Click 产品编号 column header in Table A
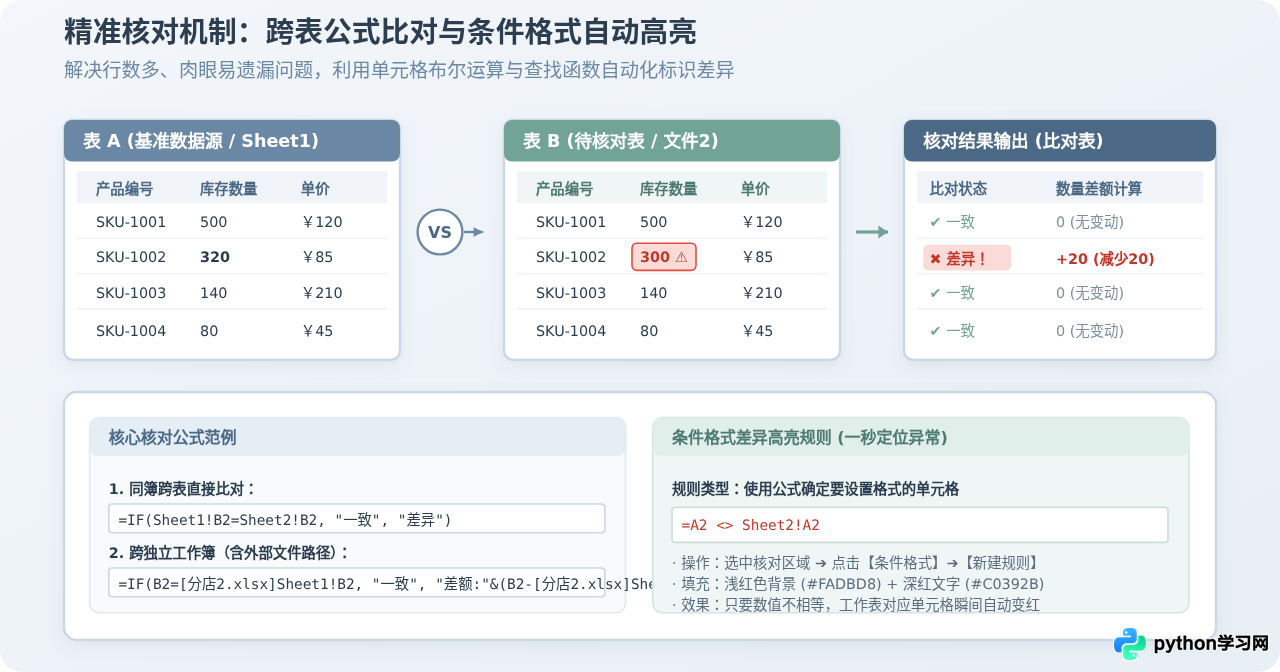 coord(124,188)
